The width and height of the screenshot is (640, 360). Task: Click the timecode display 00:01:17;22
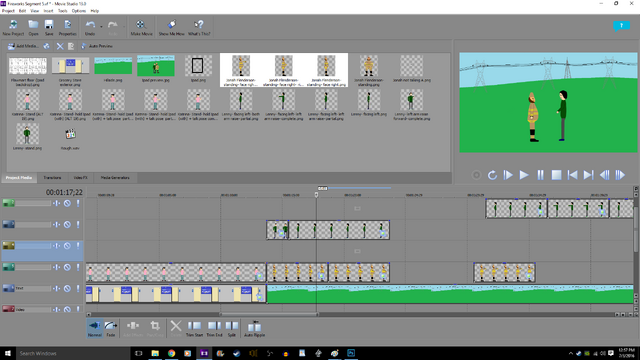(64, 192)
